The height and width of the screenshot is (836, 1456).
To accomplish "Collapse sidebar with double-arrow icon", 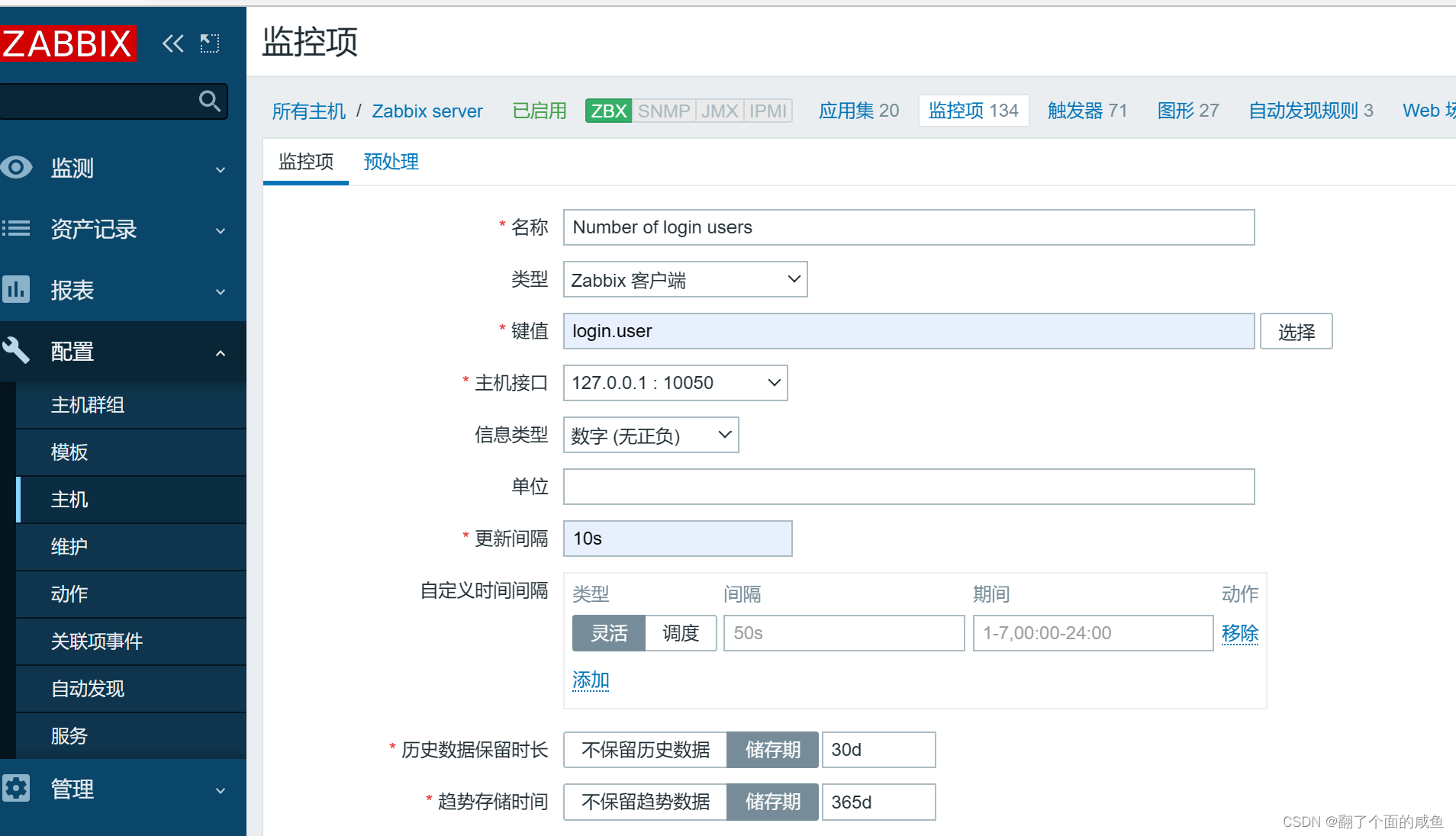I will pos(173,43).
